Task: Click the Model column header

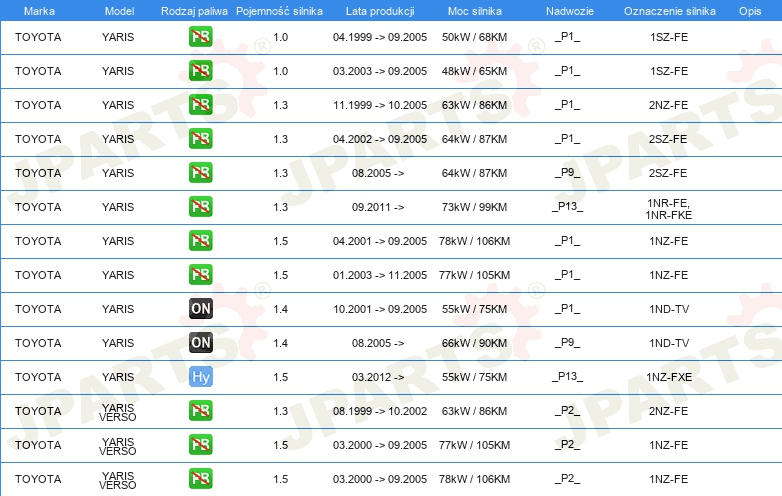Action: click(119, 11)
